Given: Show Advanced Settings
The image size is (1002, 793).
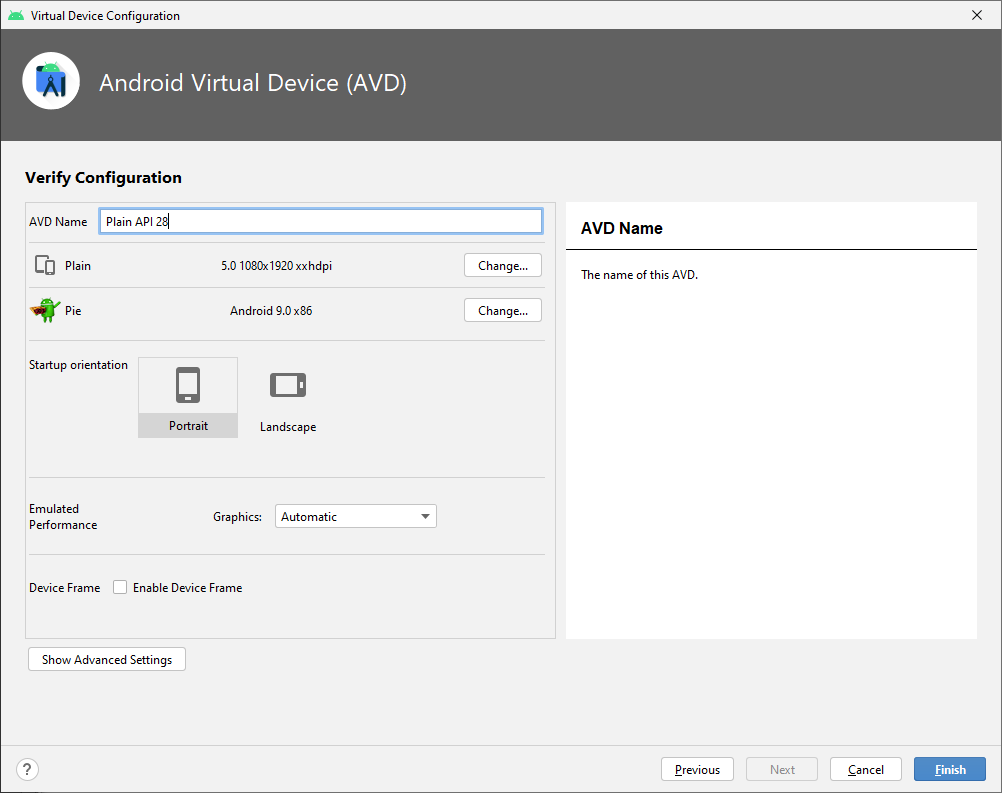Looking at the screenshot, I should tap(107, 659).
